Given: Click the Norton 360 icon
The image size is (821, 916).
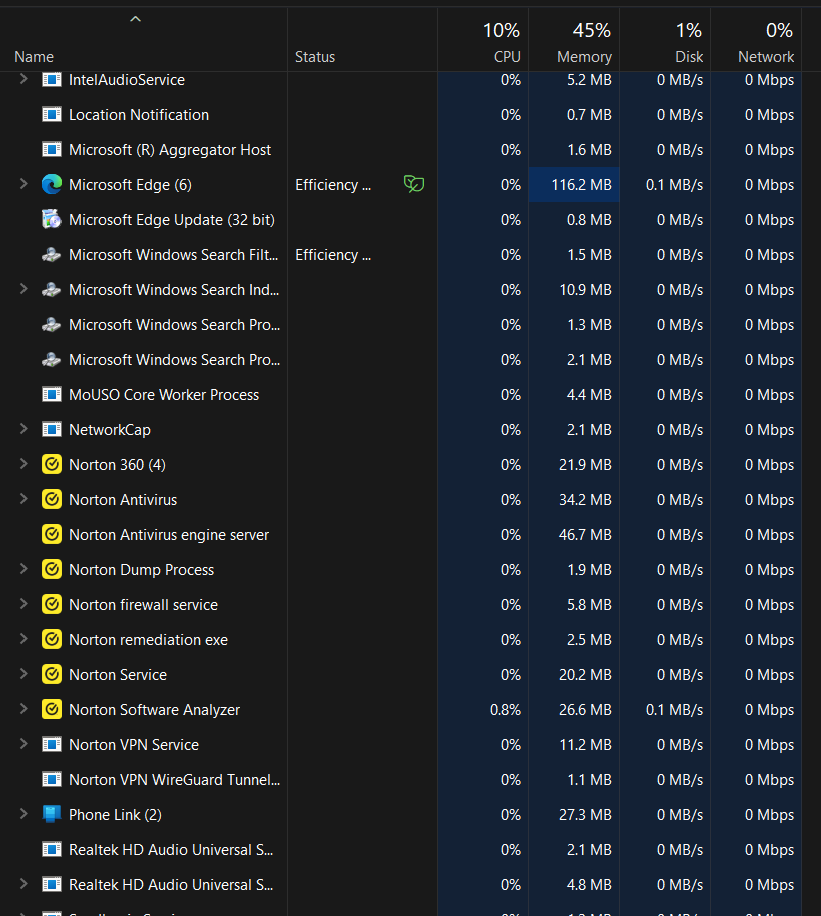Looking at the screenshot, I should [x=52, y=465].
